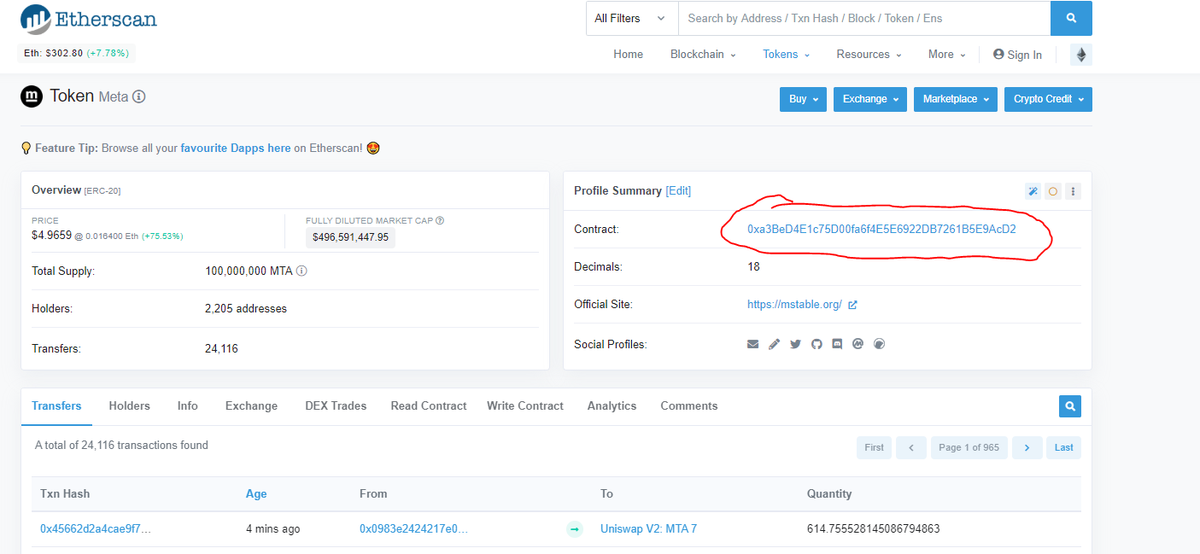Open the Exchange dropdown button
The height and width of the screenshot is (554, 1200).
tap(870, 99)
